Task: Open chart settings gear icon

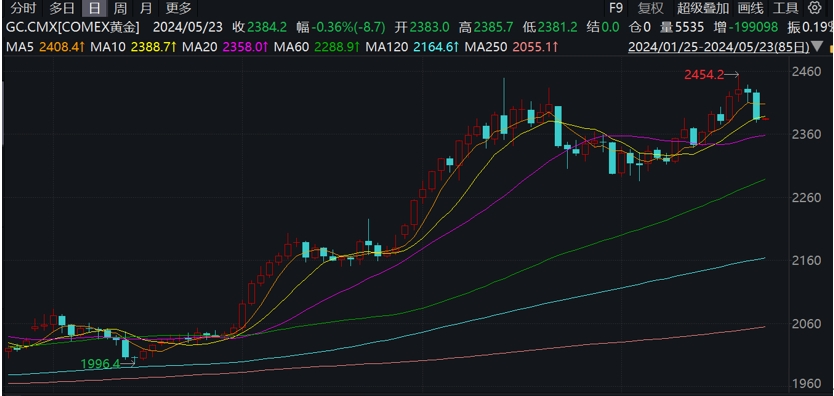Action: pos(814,7)
